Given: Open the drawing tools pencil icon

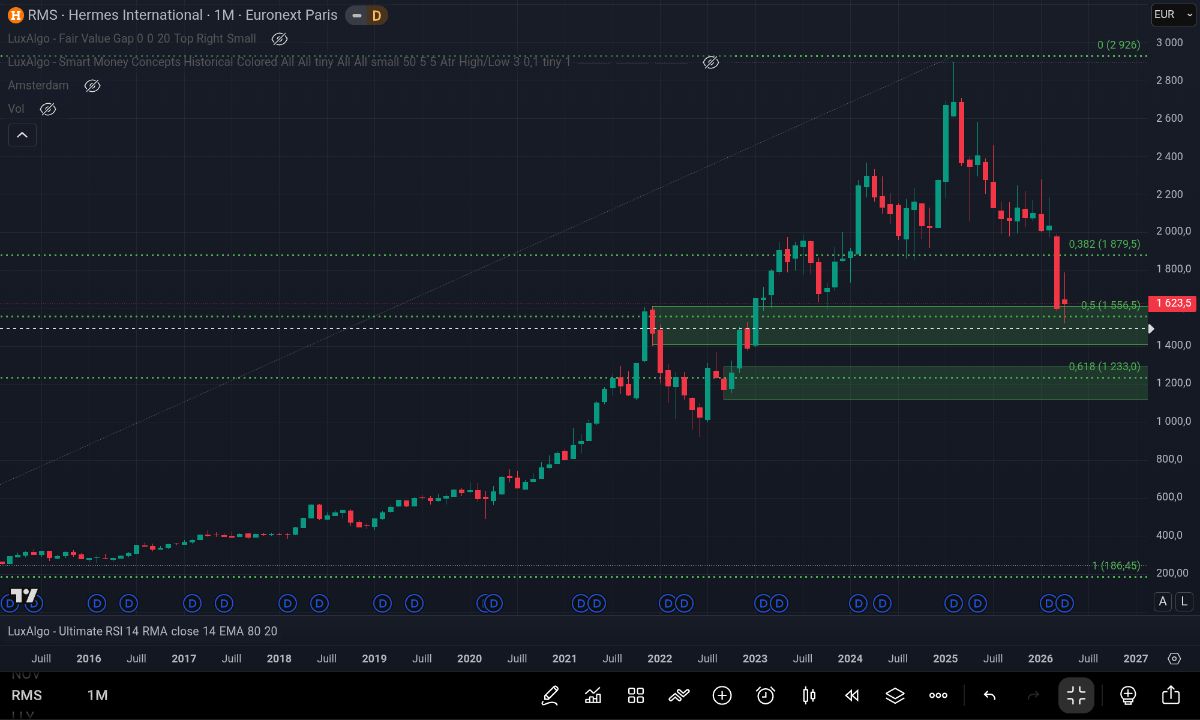Looking at the screenshot, I should [550, 695].
